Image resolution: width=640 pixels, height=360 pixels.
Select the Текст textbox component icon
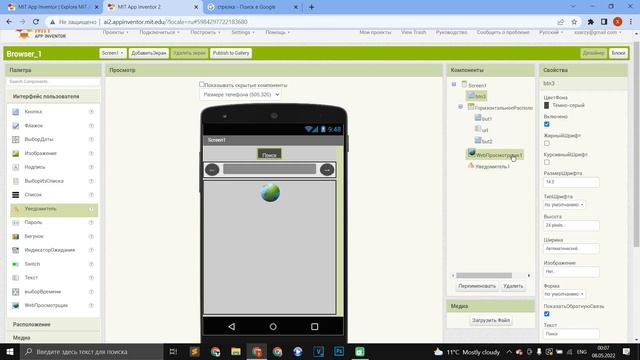[x=16, y=278]
